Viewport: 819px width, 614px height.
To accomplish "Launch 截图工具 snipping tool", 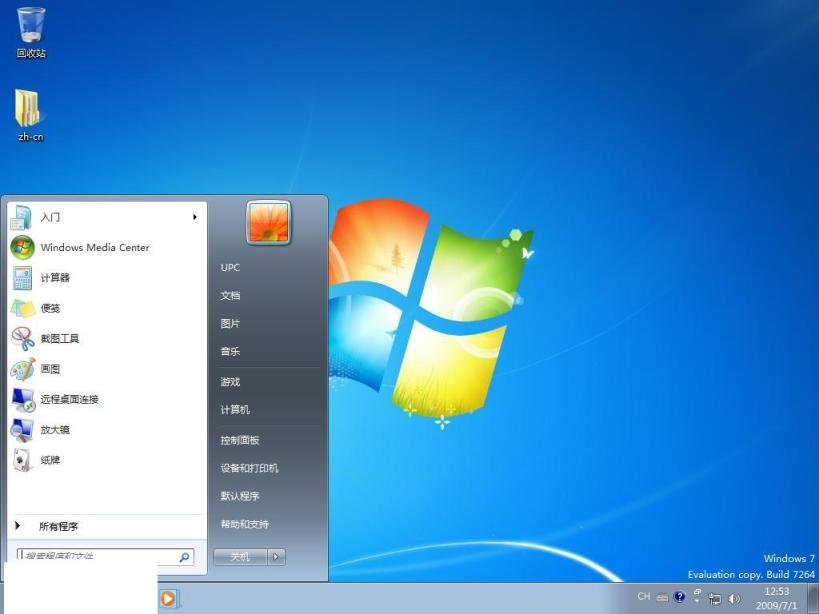I will point(23,338).
